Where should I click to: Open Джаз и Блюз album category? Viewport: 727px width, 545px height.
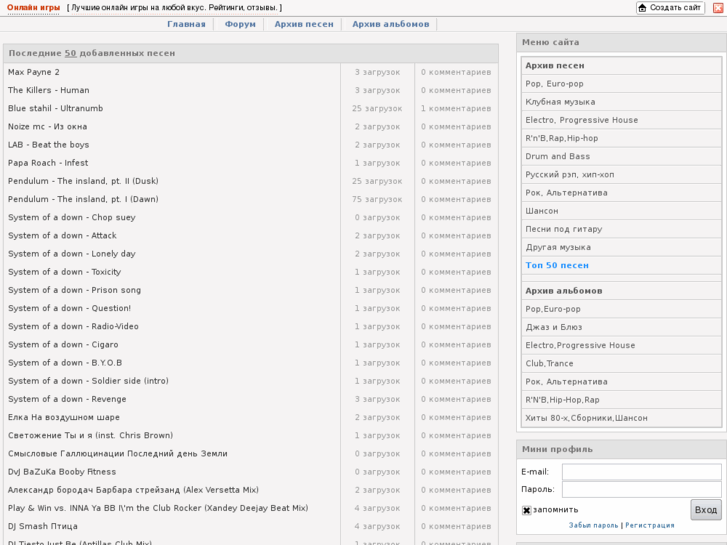[x=554, y=327]
